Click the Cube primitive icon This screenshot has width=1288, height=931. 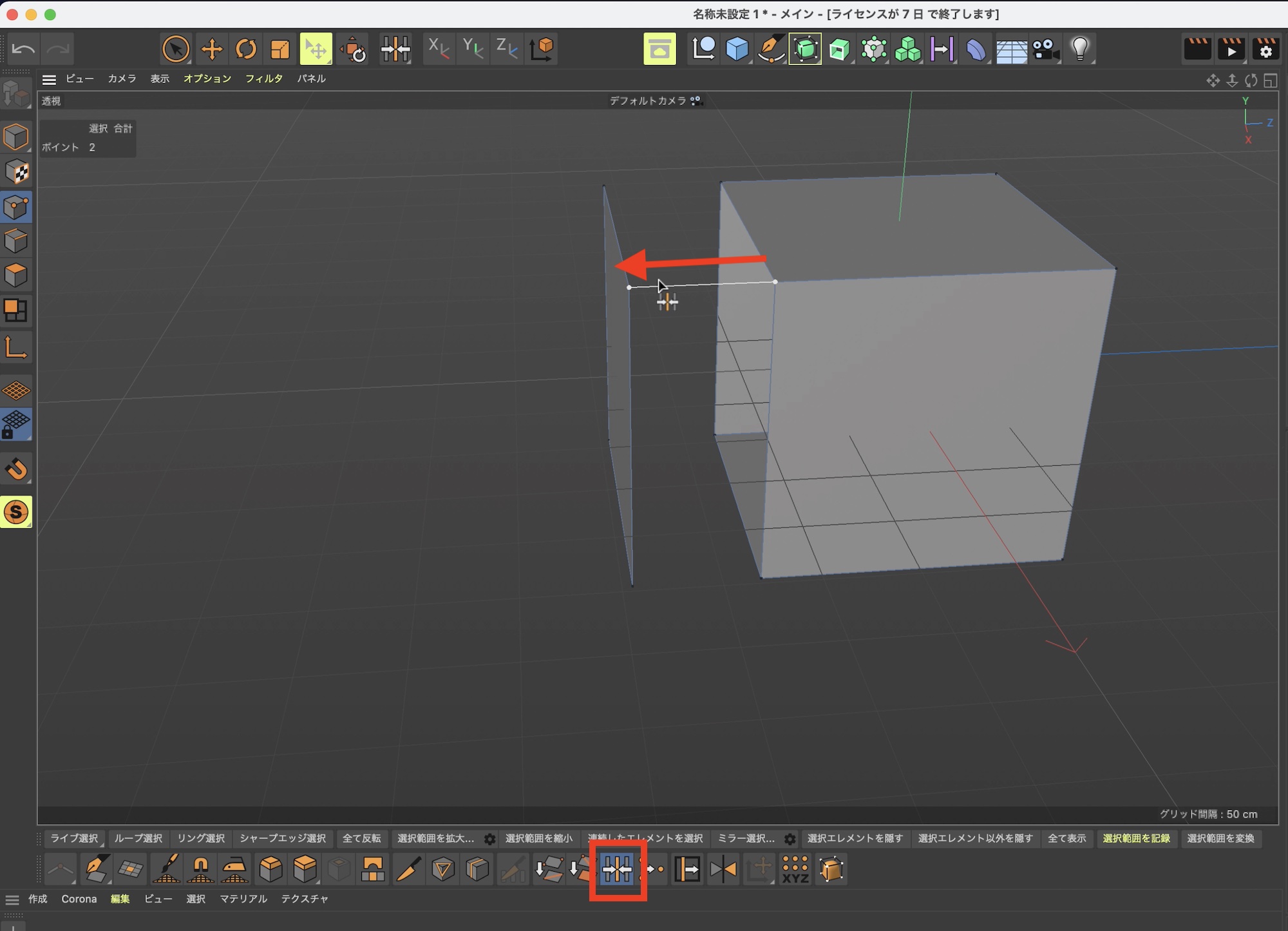click(x=737, y=49)
